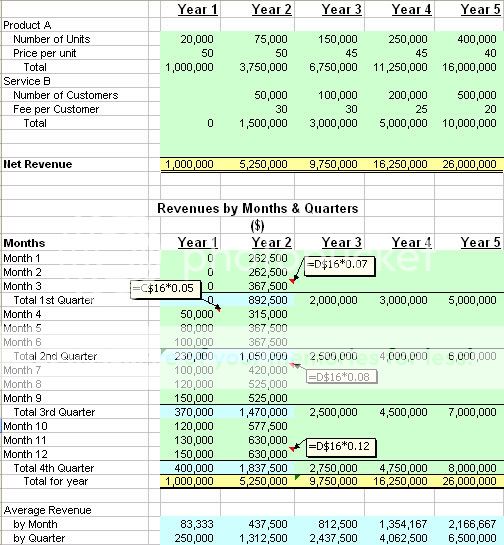Select Product A Year 2 total 3,750,000

(263, 67)
